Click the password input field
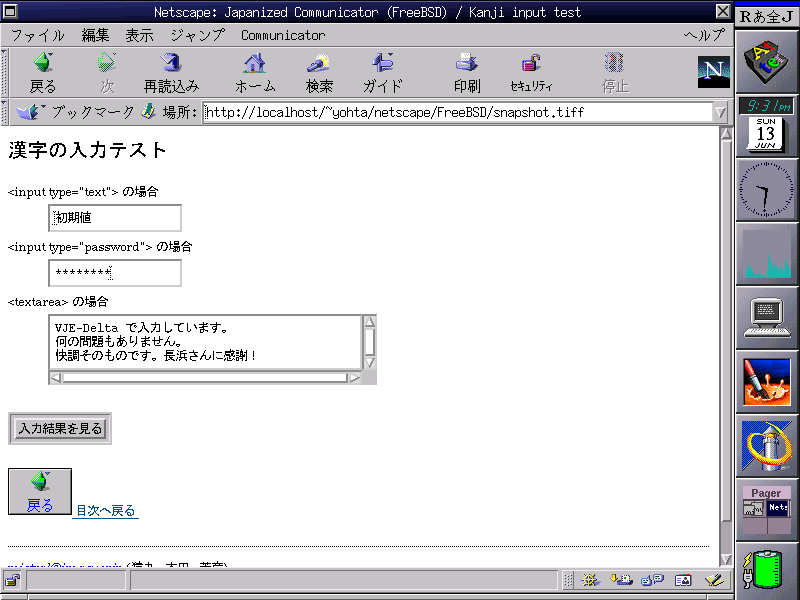800x600 pixels. (115, 273)
